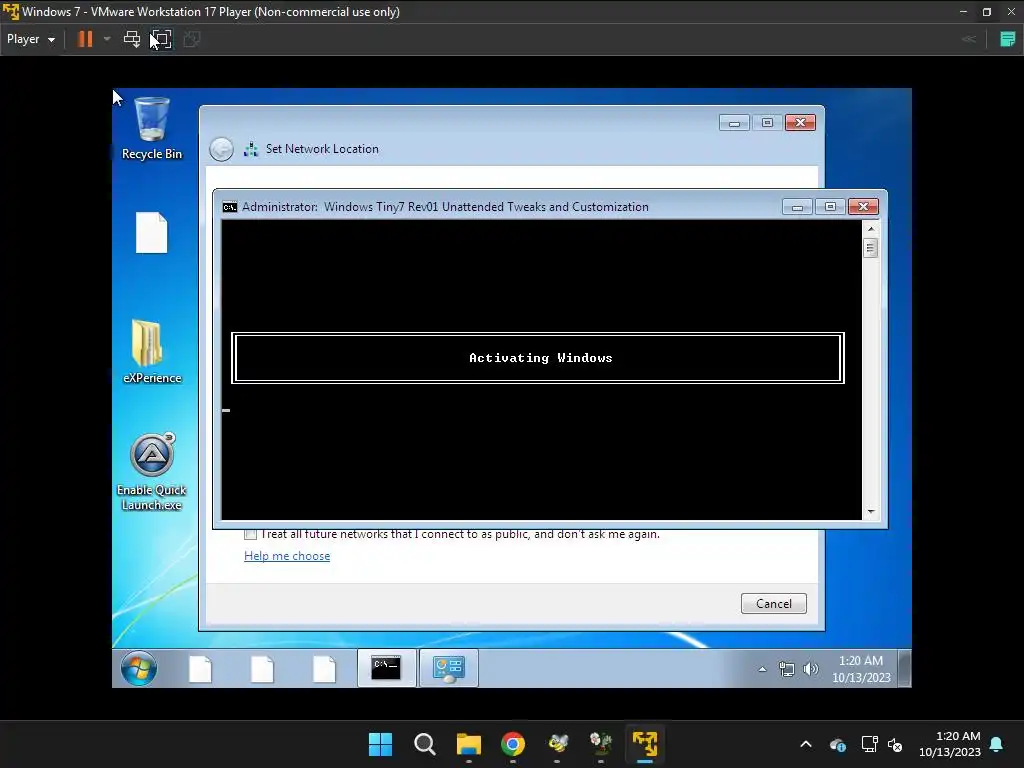Select the eXPerience folder icon
The image size is (1024, 768).
coord(152,351)
